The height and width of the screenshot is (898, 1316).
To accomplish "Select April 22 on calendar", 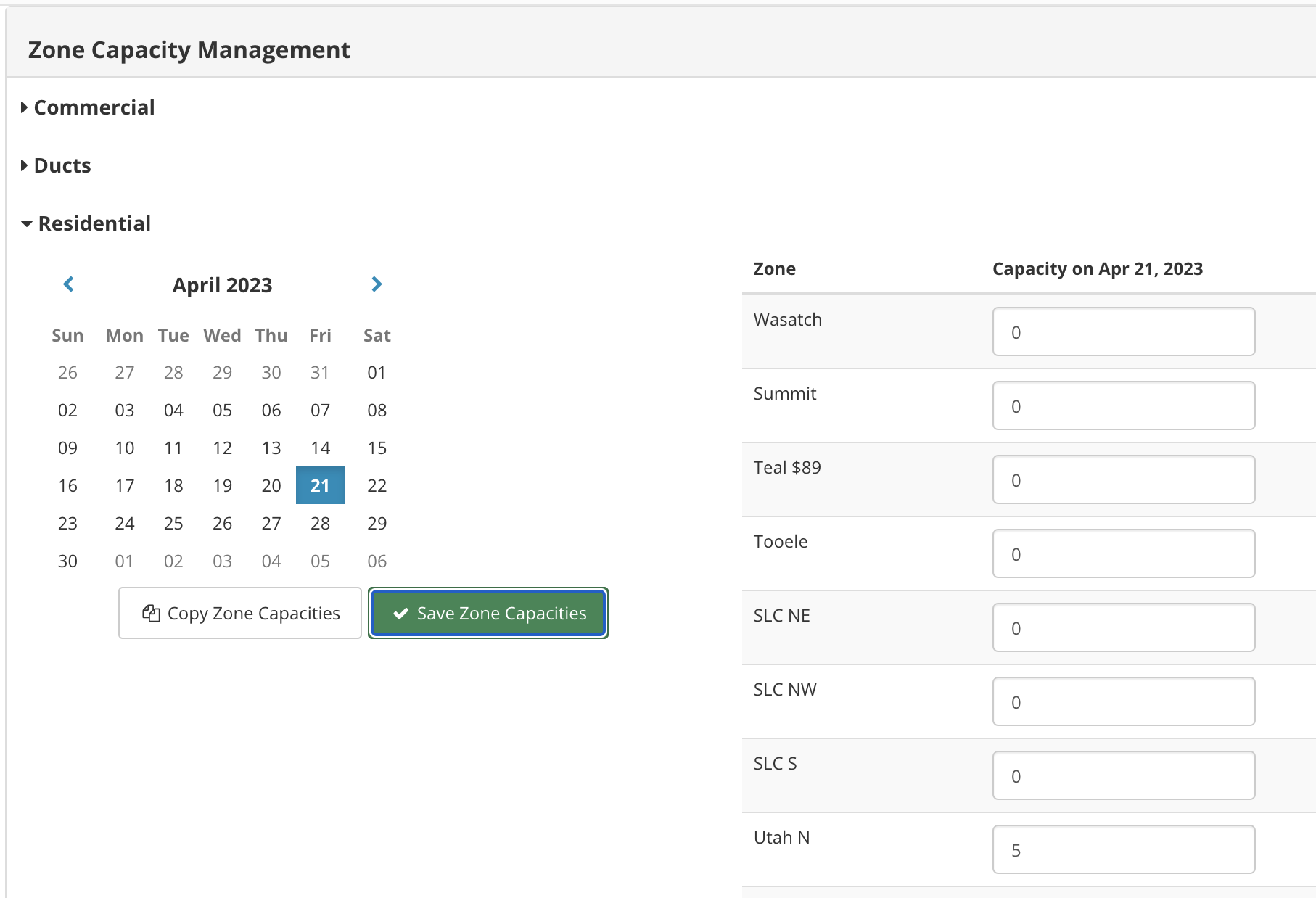I will 377,485.
